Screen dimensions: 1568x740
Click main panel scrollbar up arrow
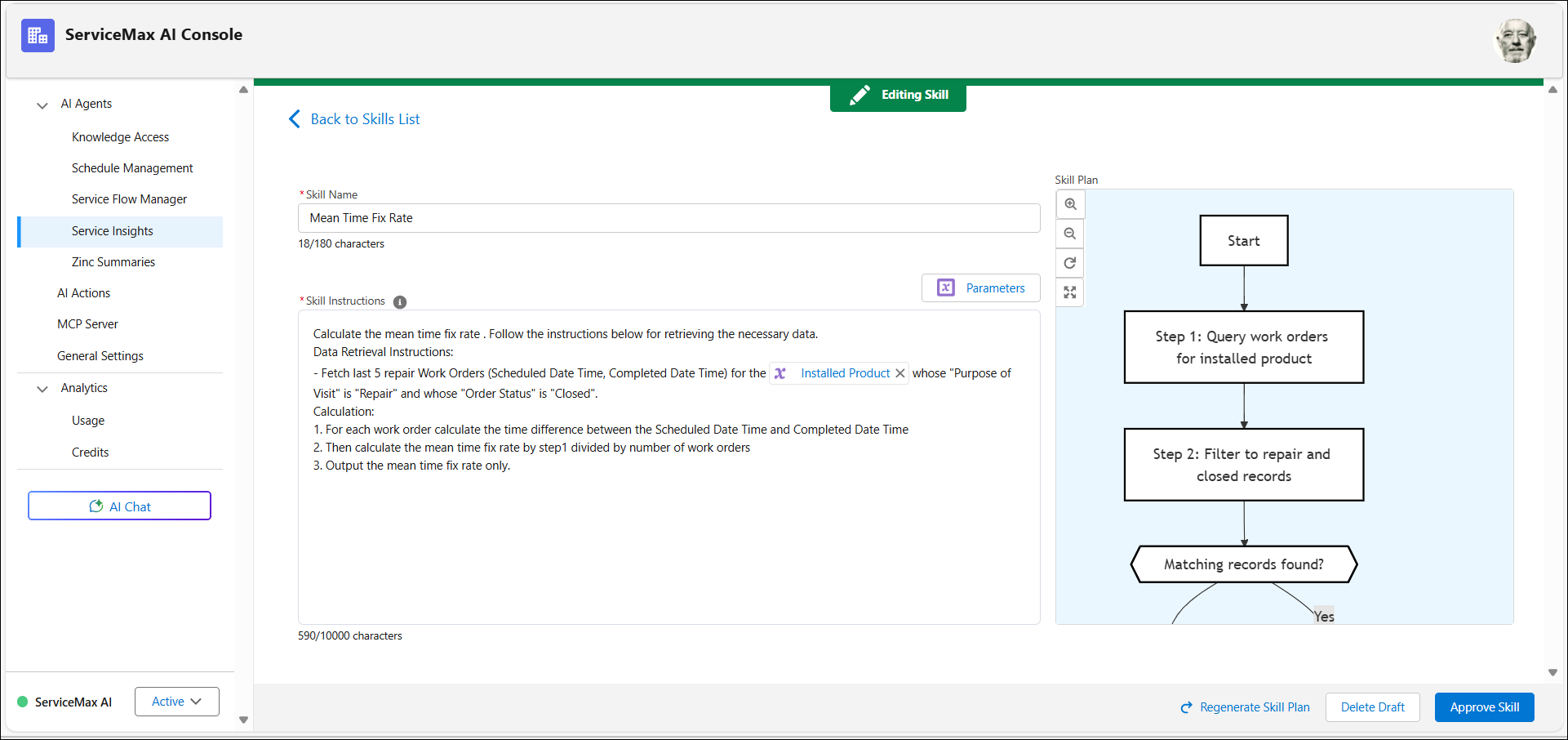[1552, 90]
